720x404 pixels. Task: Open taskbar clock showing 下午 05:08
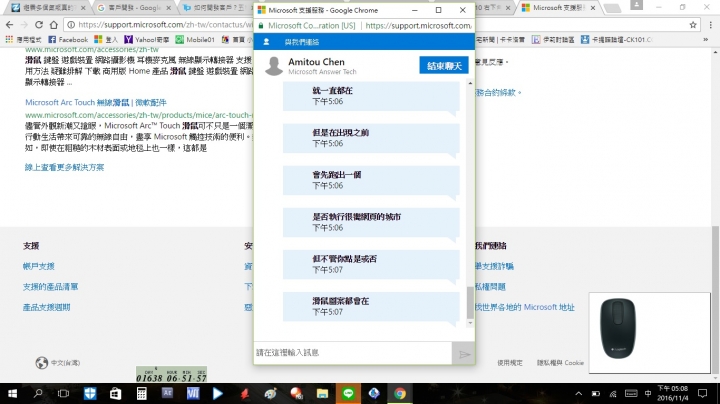[673, 393]
